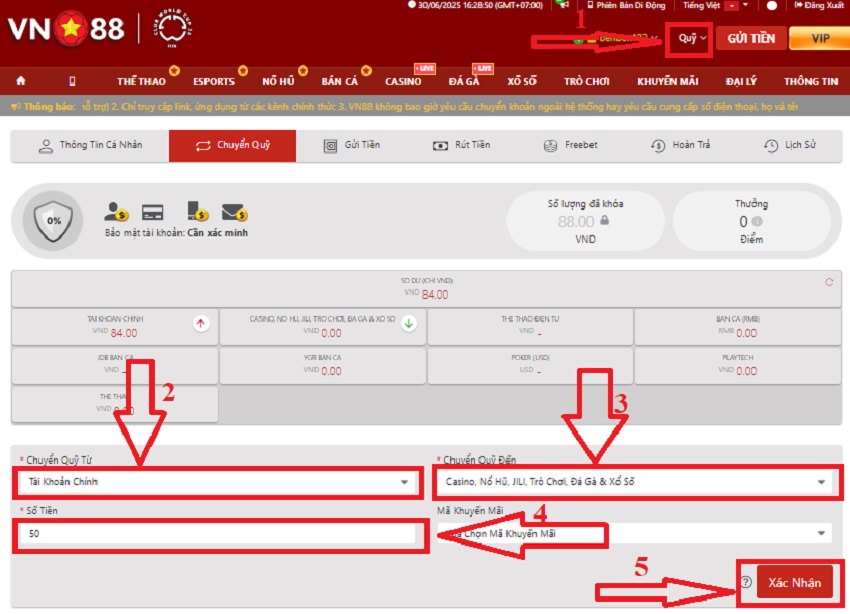850x614 pixels.
Task: Click the announcement megaphone icon in top bar
Action: [564, 5]
